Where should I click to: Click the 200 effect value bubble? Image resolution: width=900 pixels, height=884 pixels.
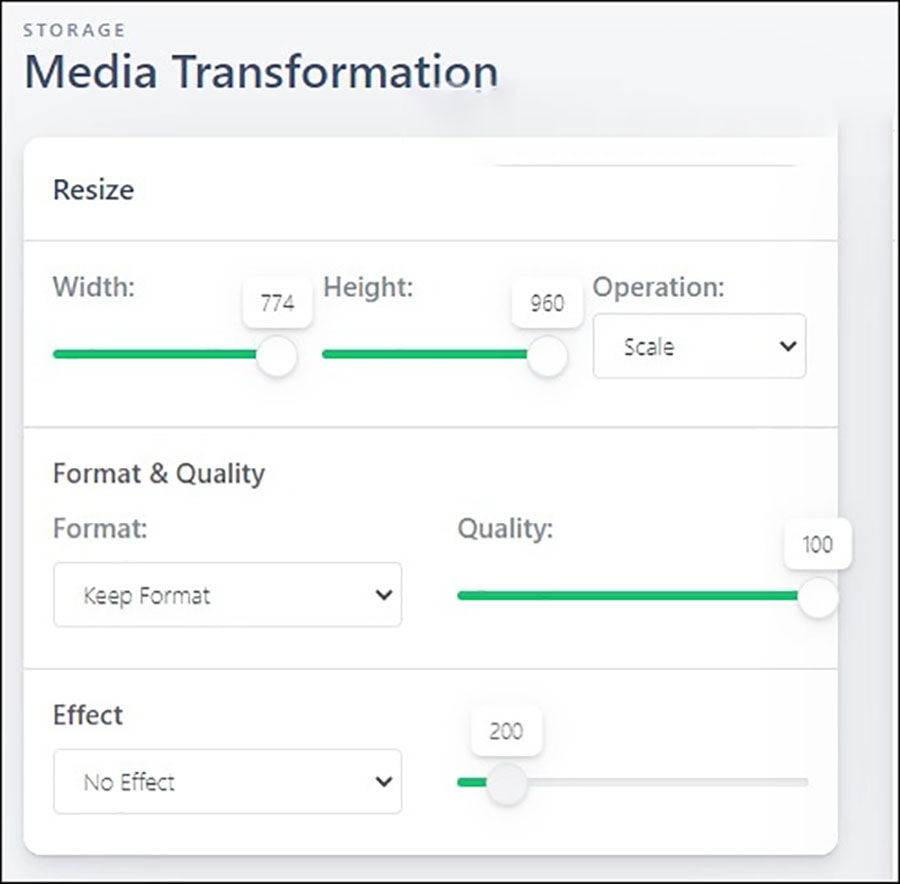point(506,731)
